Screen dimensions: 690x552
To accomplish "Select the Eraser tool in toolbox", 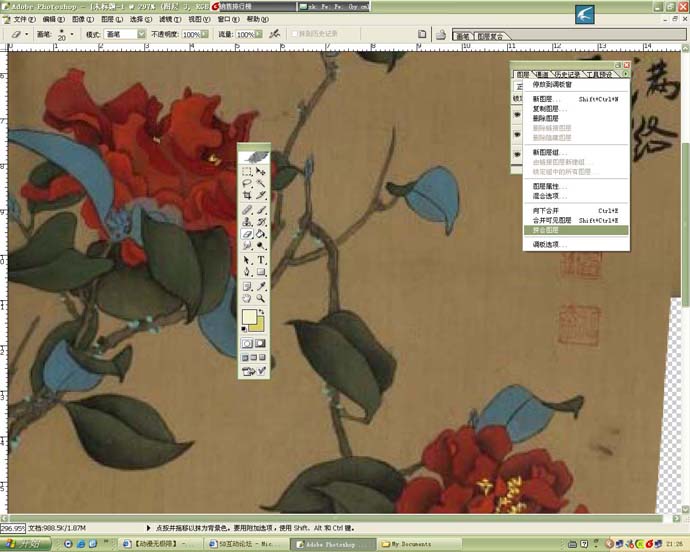I will point(247,234).
